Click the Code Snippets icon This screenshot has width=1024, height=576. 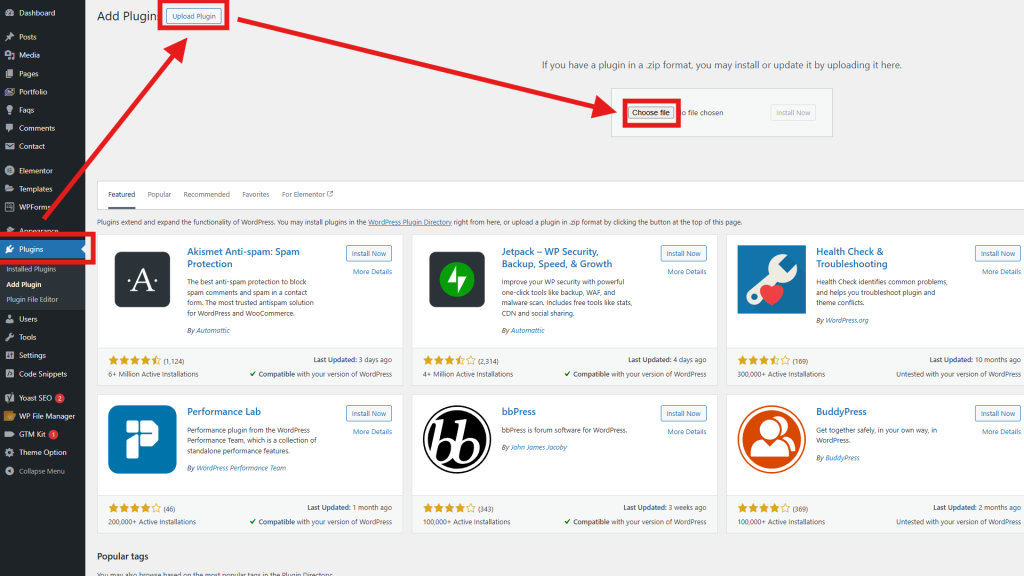10,374
